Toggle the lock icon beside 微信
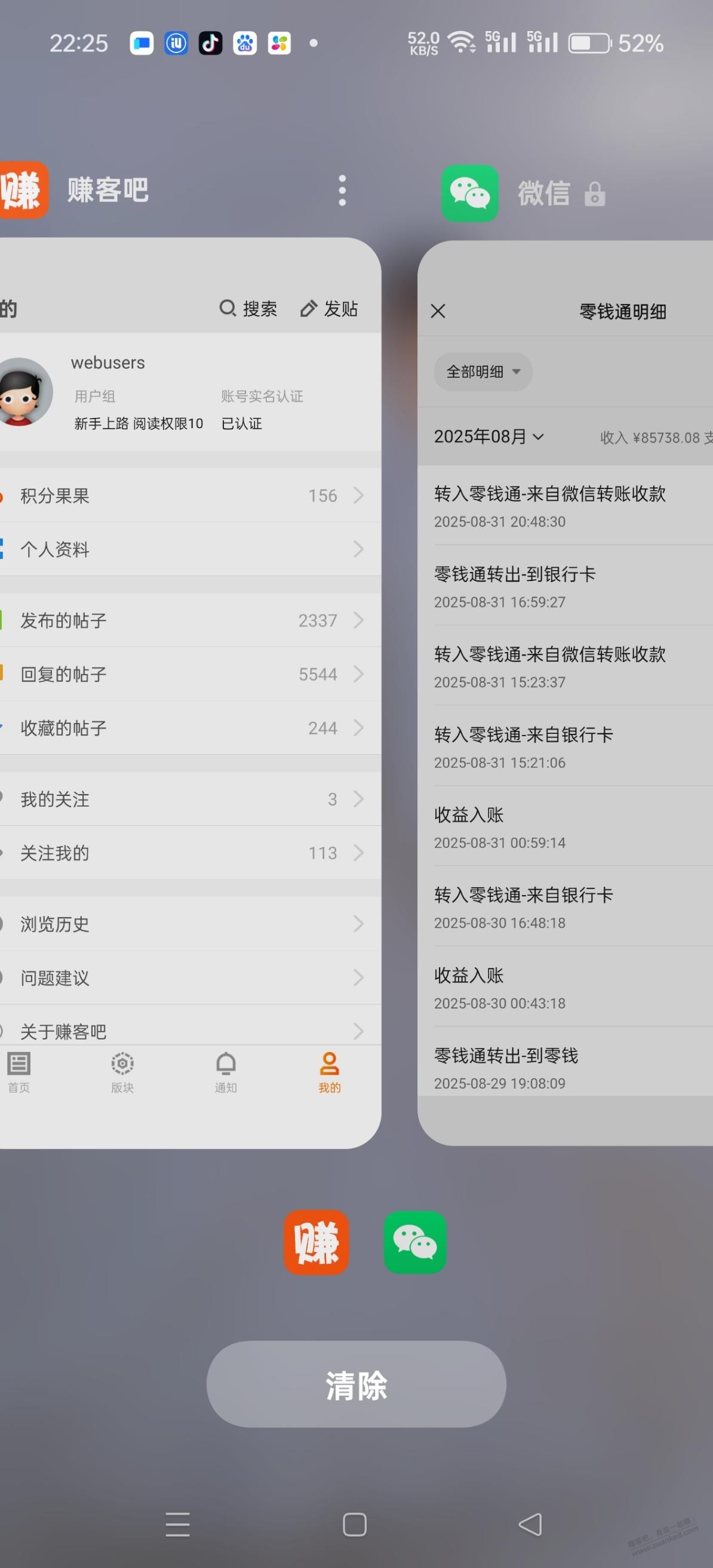Viewport: 713px width, 1568px height. point(594,195)
